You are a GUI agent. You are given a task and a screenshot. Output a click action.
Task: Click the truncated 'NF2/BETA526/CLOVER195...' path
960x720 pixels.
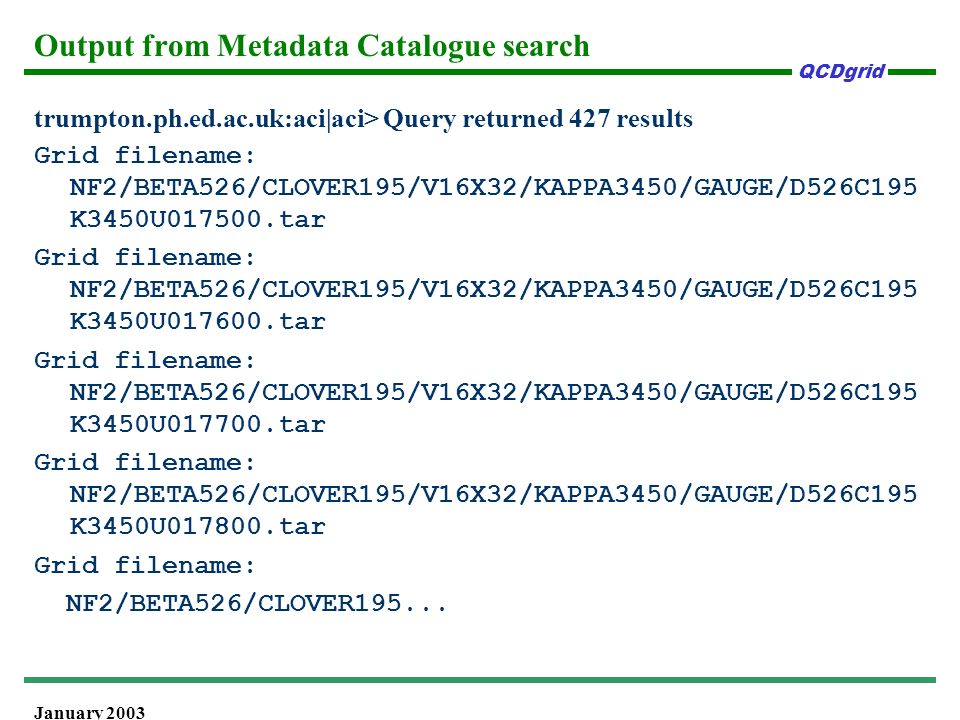click(x=256, y=604)
